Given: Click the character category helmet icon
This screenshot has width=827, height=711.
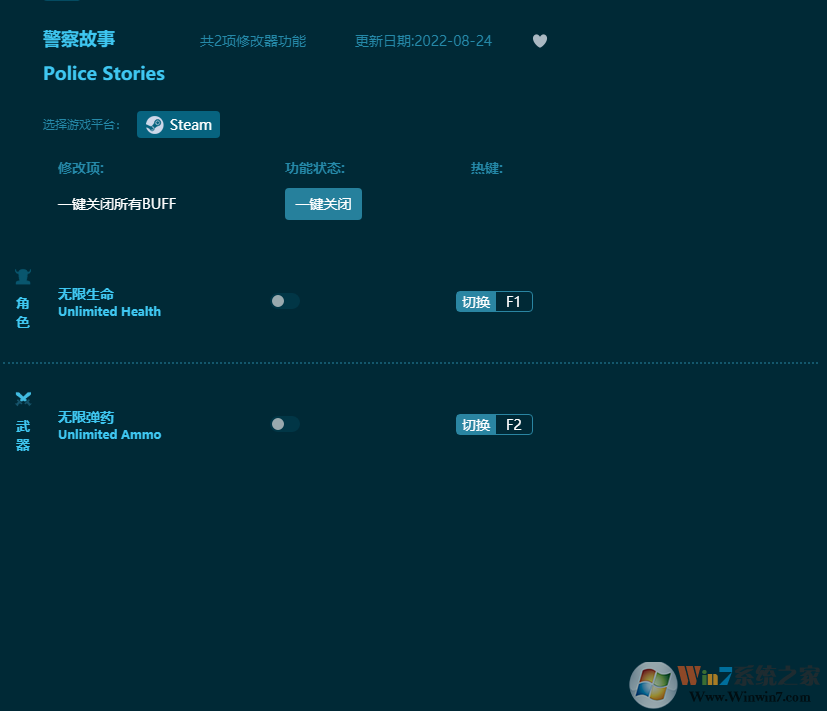Looking at the screenshot, I should [23, 276].
